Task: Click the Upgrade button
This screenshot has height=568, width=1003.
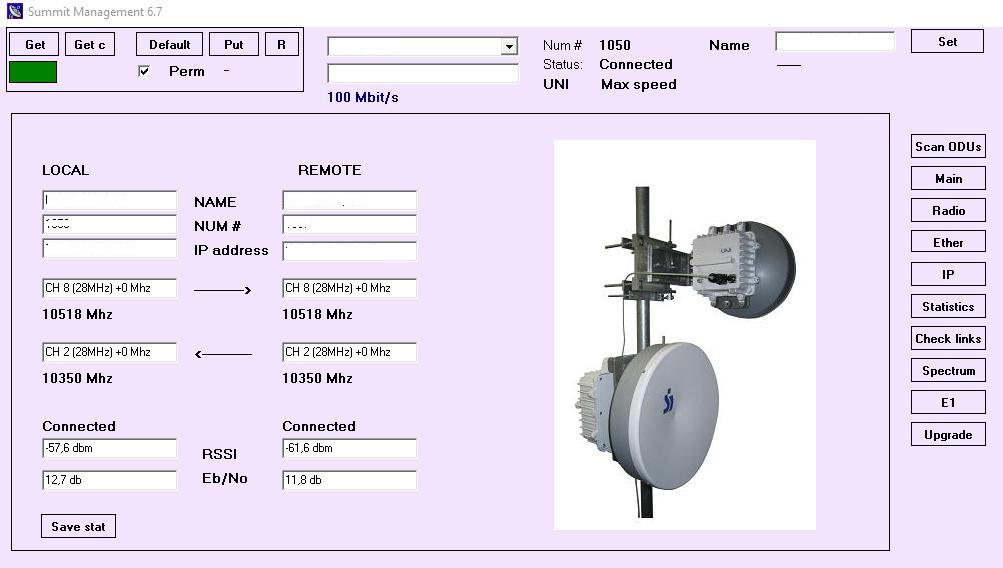Action: 948,434
